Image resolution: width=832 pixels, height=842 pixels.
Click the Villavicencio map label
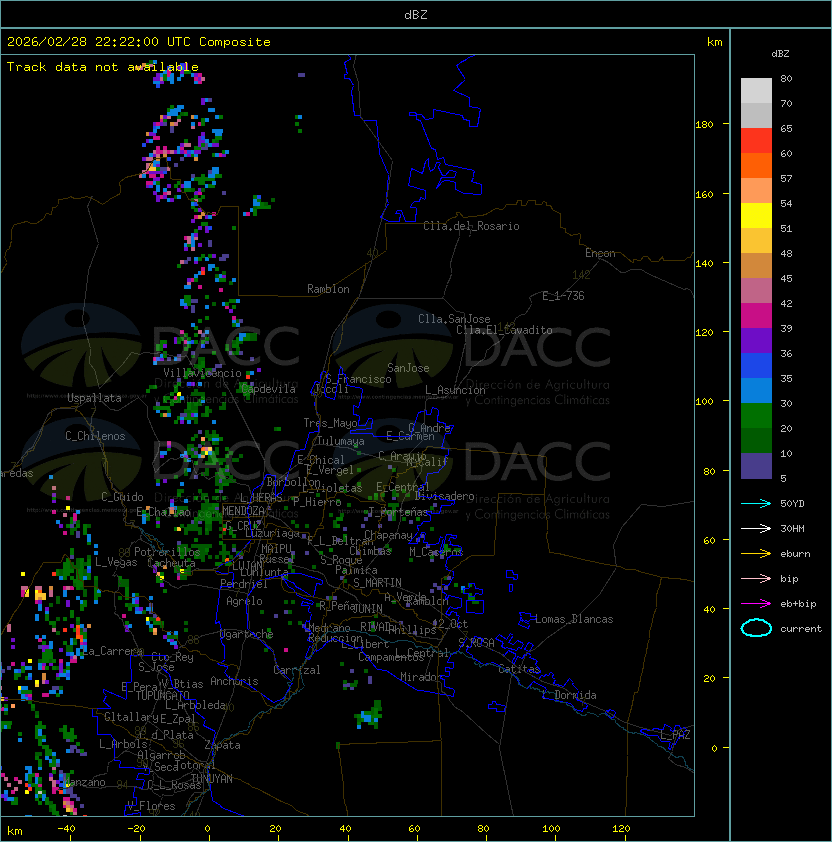pyautogui.click(x=202, y=373)
